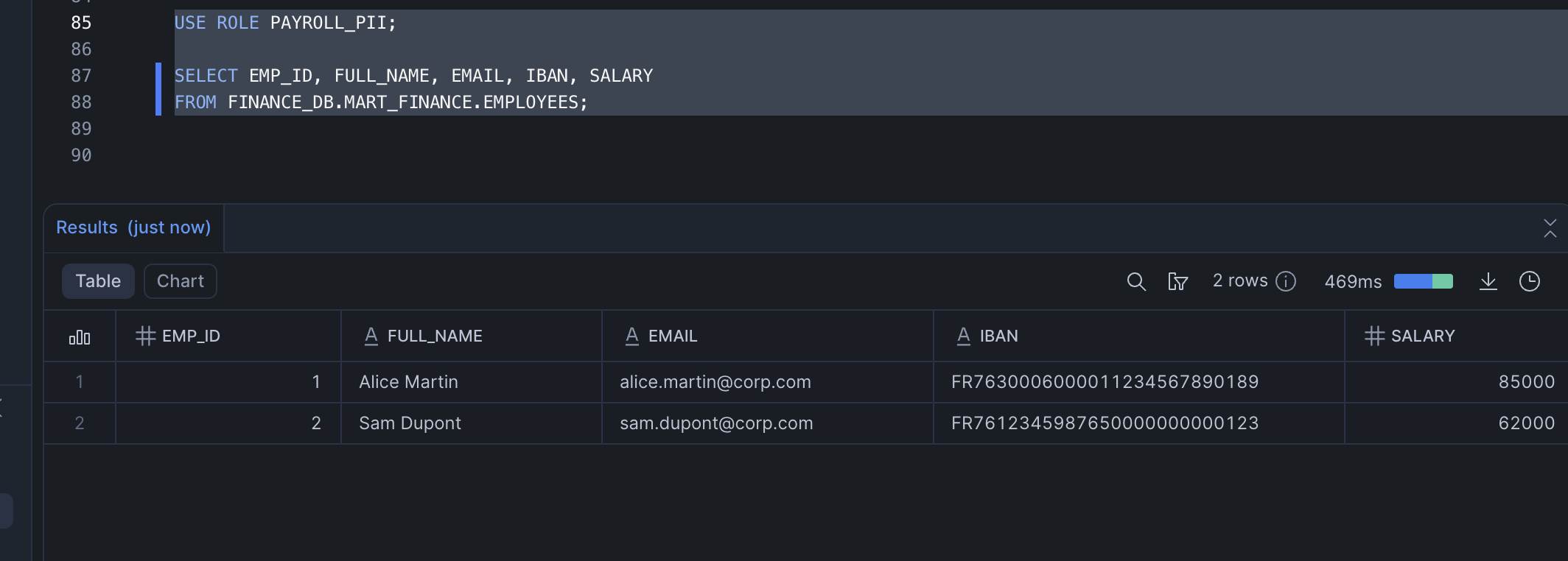Select the Alice Martin cell

pyautogui.click(x=408, y=382)
